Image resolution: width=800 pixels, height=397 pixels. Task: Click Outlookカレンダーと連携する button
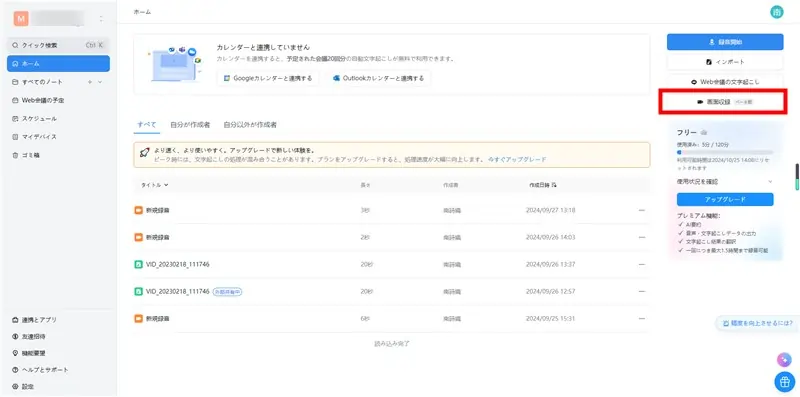click(x=378, y=79)
